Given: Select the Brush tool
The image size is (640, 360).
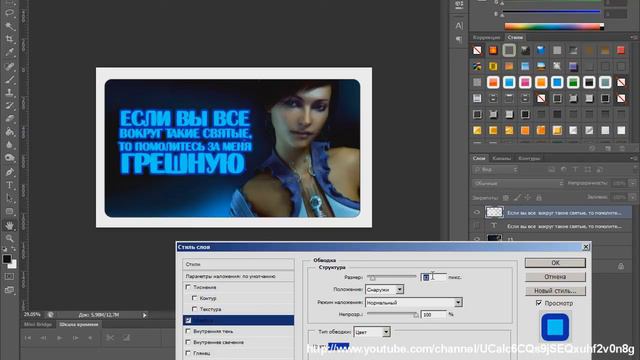Looking at the screenshot, I should (9, 79).
